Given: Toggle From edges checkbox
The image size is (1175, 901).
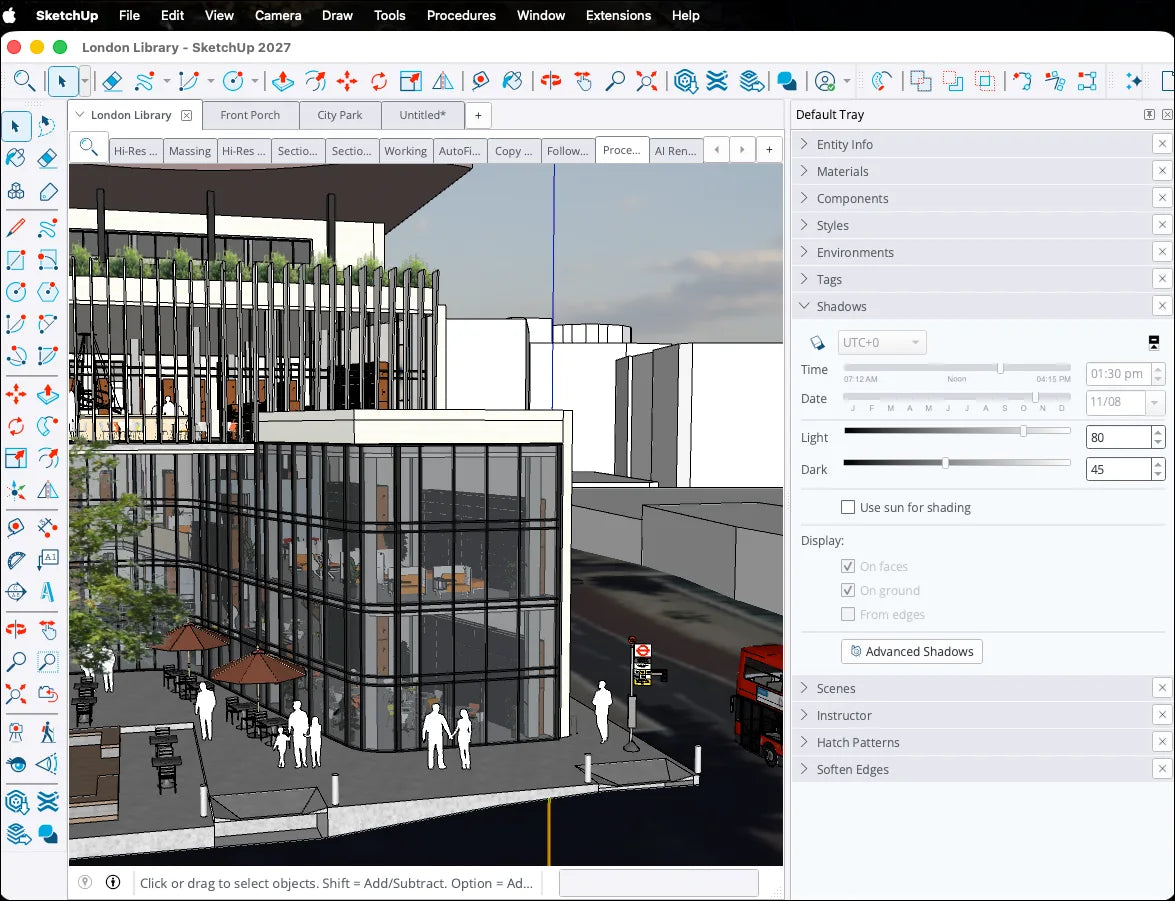Looking at the screenshot, I should (848, 614).
